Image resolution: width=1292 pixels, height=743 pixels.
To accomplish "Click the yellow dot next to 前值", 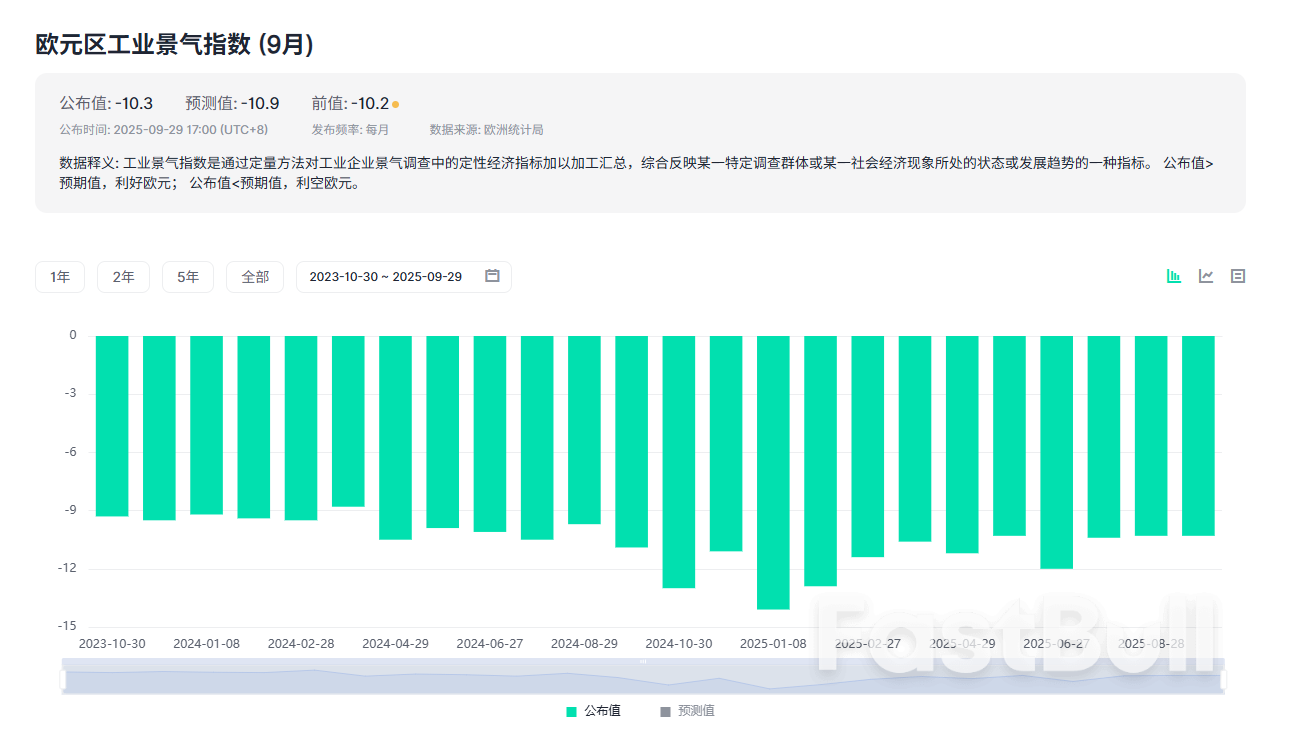I will [396, 102].
